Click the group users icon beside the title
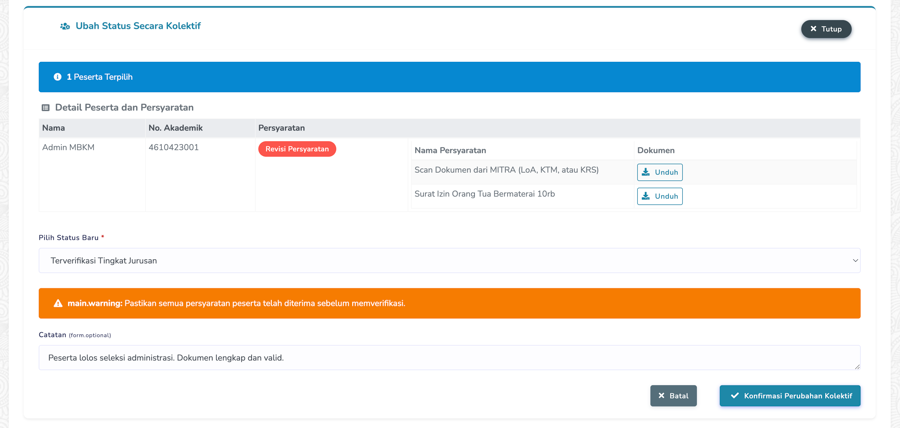The height and width of the screenshot is (428, 900). point(65,27)
